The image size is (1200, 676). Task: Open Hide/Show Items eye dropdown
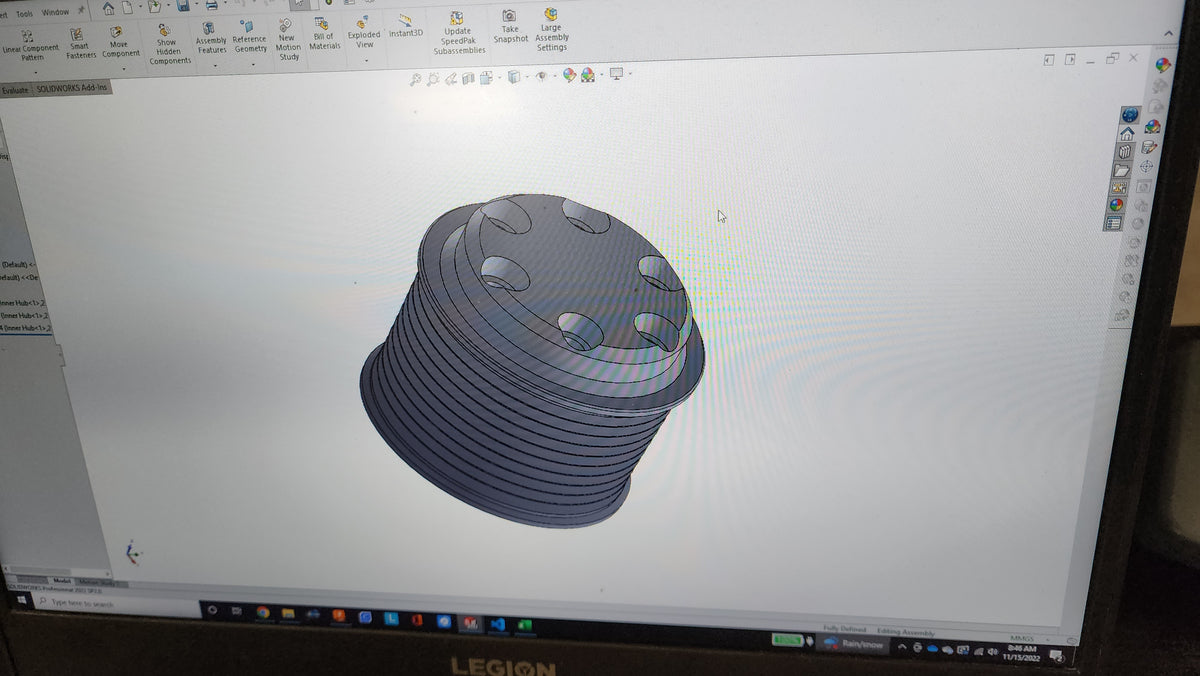(543, 76)
